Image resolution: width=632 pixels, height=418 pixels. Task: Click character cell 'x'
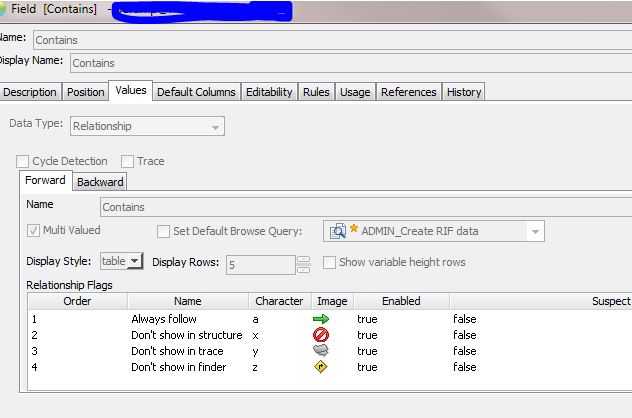[255, 335]
